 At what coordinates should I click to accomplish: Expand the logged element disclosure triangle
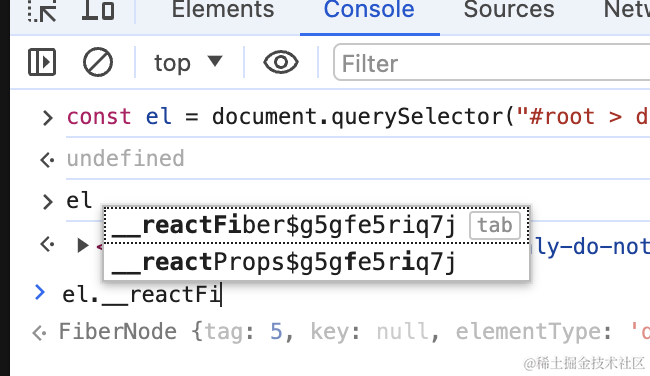83,245
